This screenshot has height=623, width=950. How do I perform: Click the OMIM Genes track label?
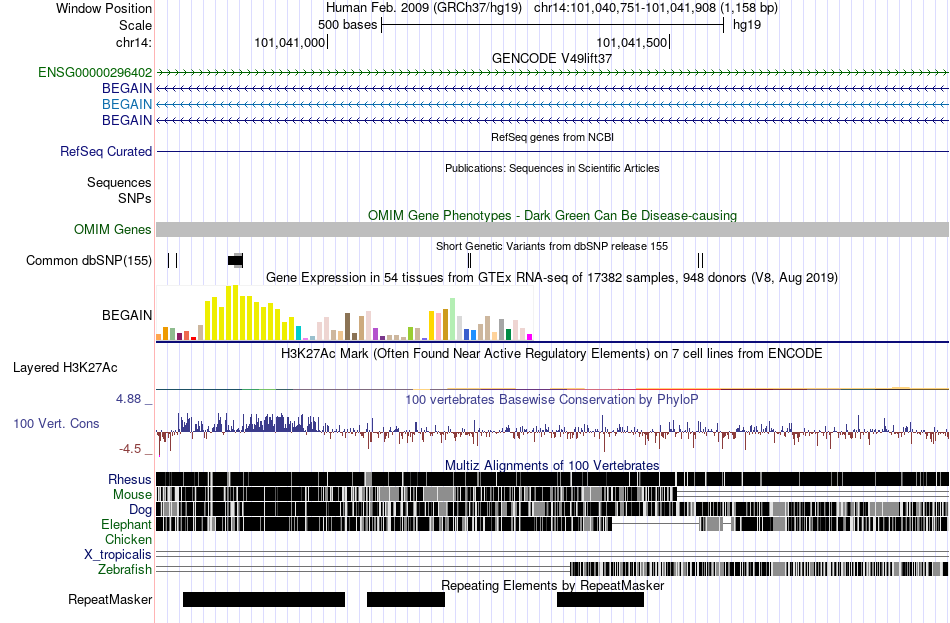(113, 230)
